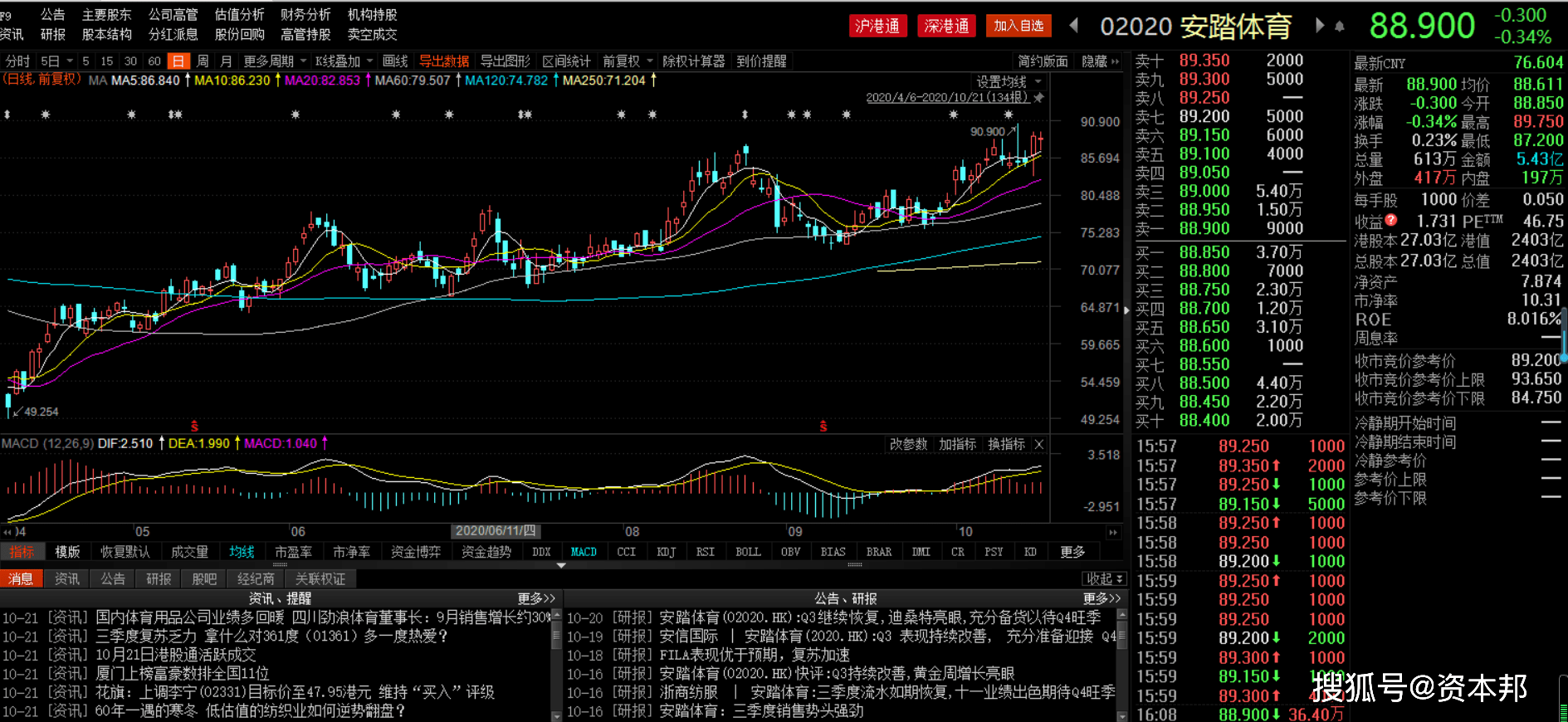
Task: Select the 30-minute period
Action: click(130, 61)
